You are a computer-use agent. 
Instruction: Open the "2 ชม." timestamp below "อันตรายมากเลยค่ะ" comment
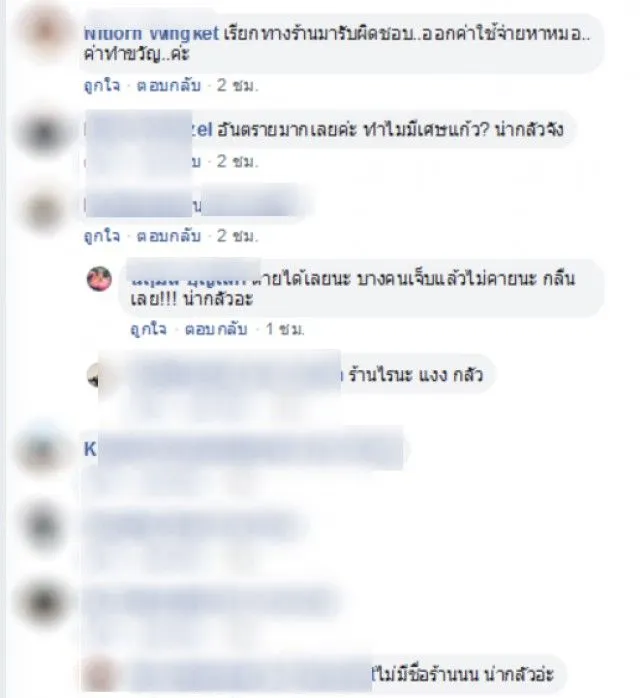(237, 161)
